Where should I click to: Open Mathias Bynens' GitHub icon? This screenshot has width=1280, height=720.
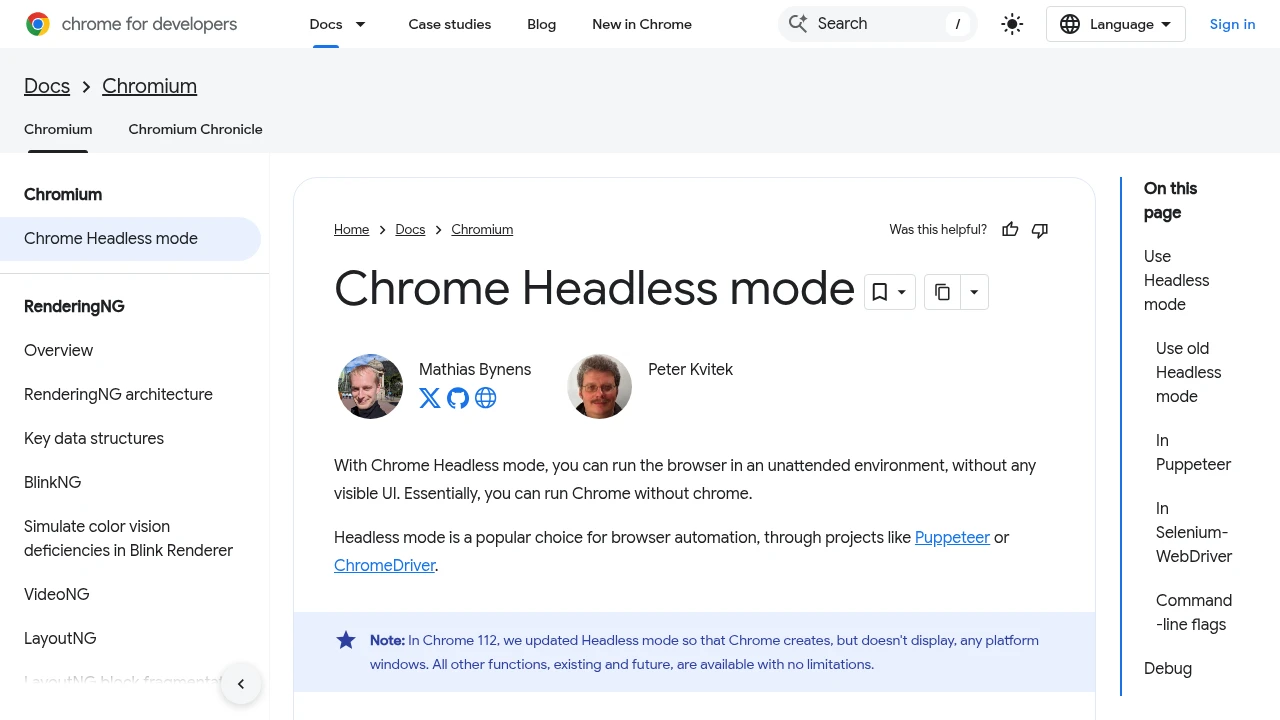pos(458,398)
